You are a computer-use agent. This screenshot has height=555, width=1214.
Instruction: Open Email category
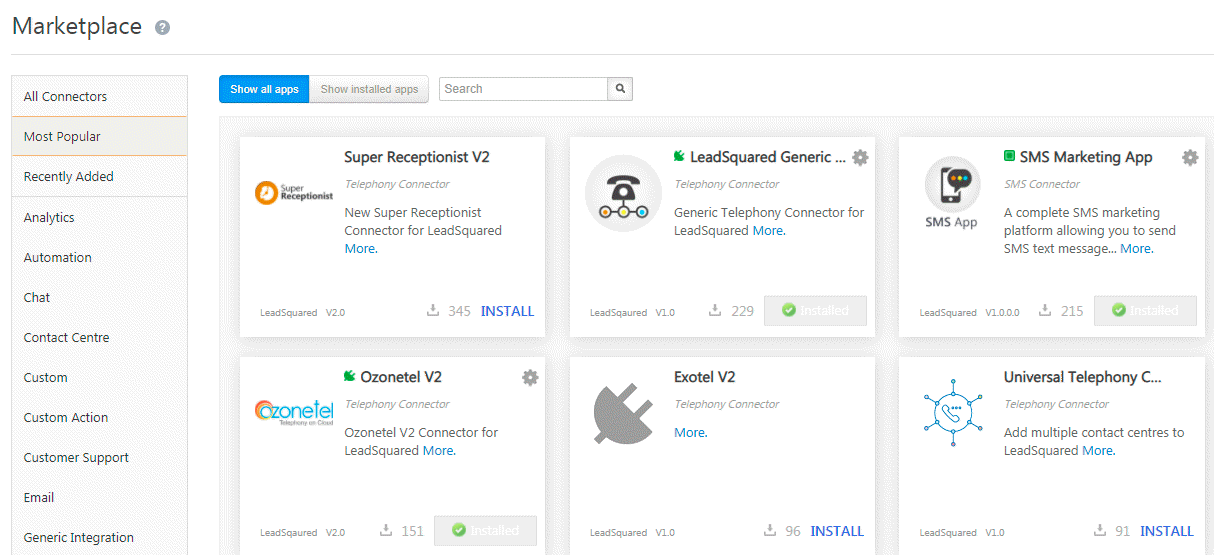pyautogui.click(x=99, y=497)
